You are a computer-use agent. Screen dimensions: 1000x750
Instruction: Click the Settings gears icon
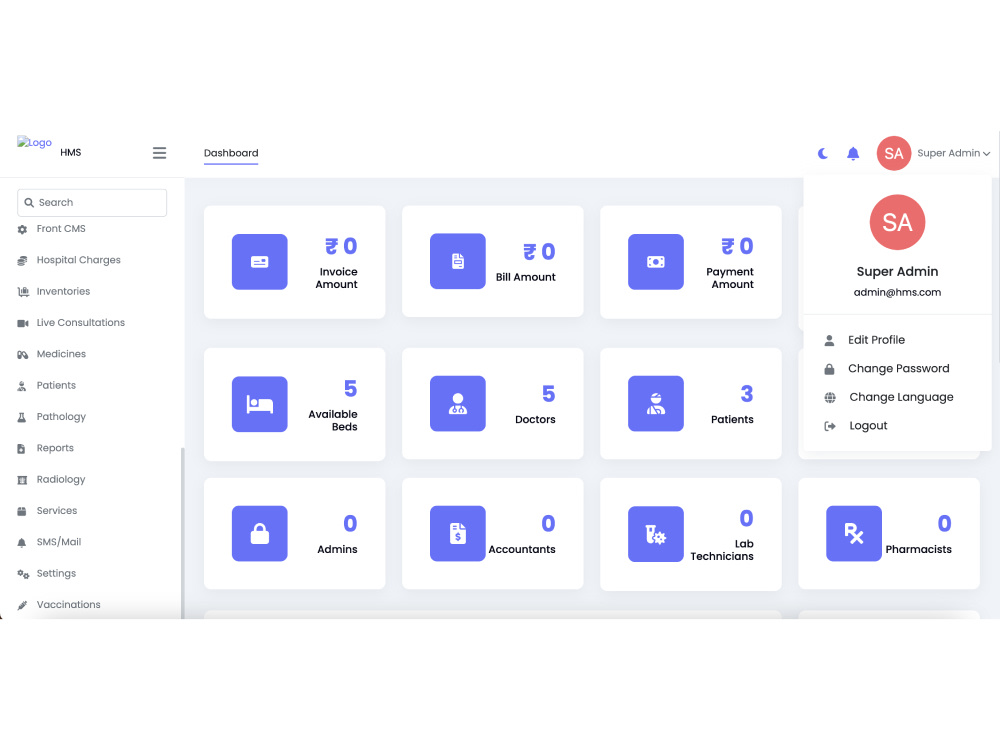point(23,574)
